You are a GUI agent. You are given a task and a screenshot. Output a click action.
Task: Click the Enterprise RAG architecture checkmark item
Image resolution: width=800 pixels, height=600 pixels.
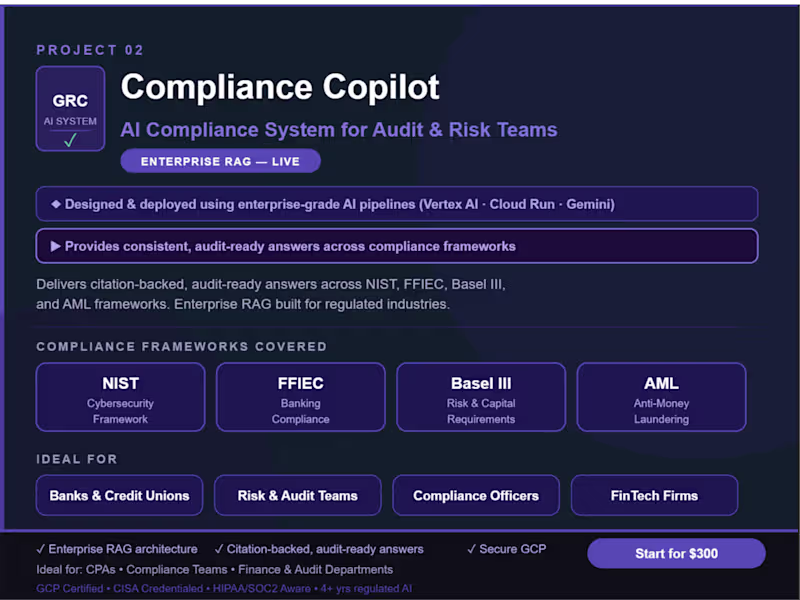(116, 549)
